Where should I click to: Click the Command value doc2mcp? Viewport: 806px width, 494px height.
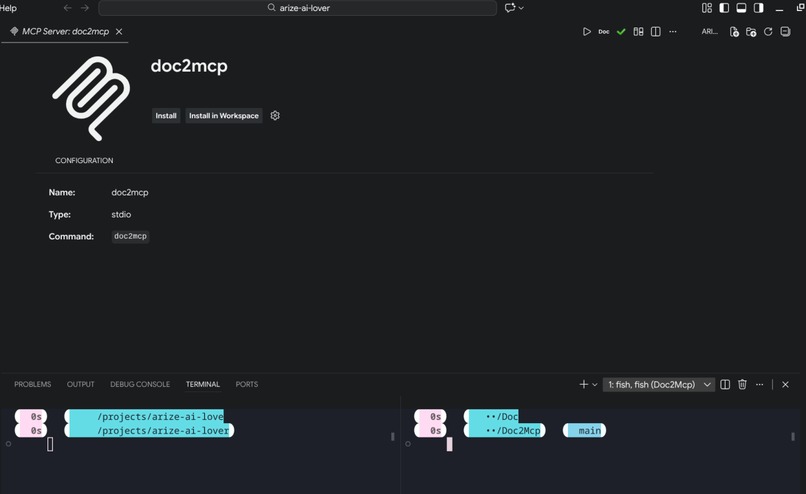(130, 236)
